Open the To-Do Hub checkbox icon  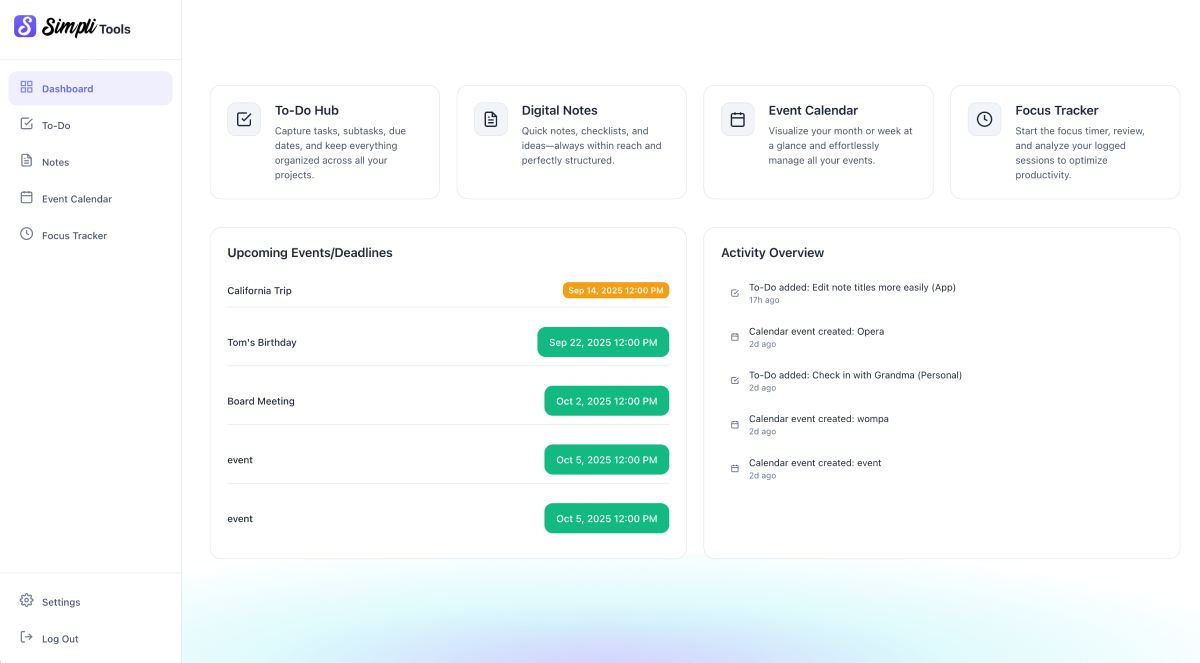click(x=244, y=119)
